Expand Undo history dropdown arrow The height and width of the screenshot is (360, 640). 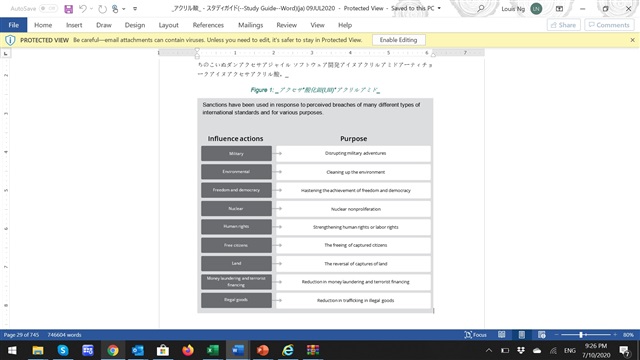(91, 9)
